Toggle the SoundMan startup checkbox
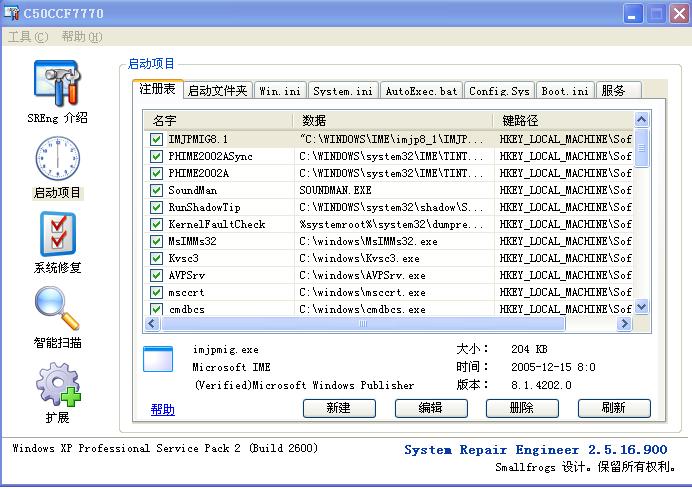The height and width of the screenshot is (489, 692). [156, 190]
